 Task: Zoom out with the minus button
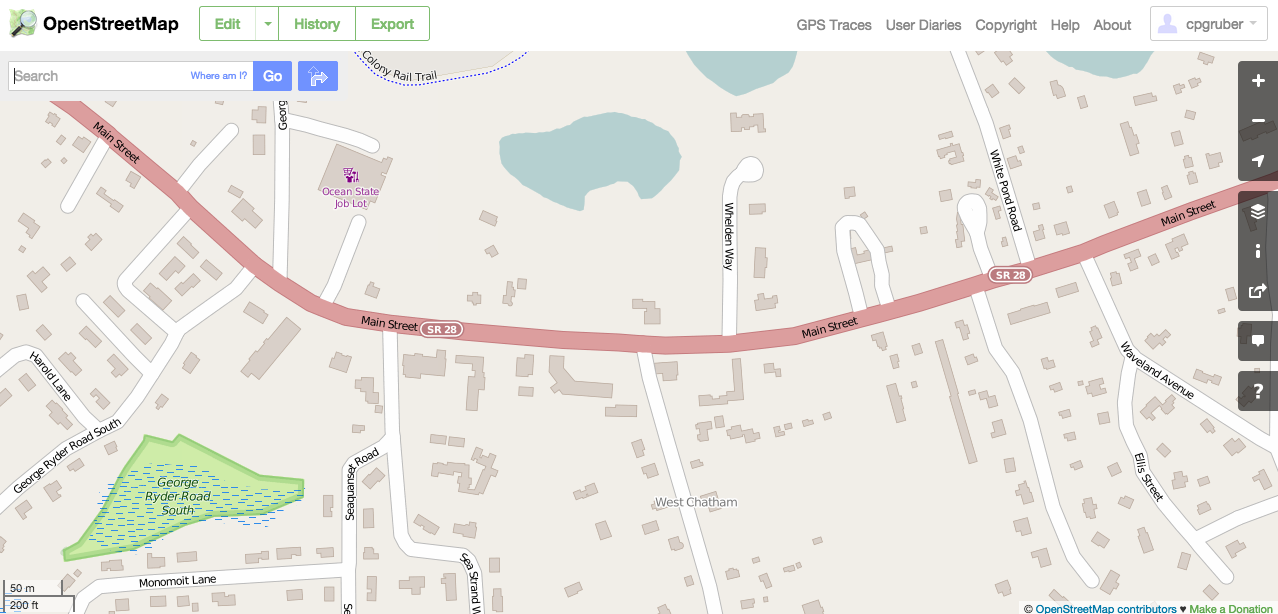point(1258,121)
